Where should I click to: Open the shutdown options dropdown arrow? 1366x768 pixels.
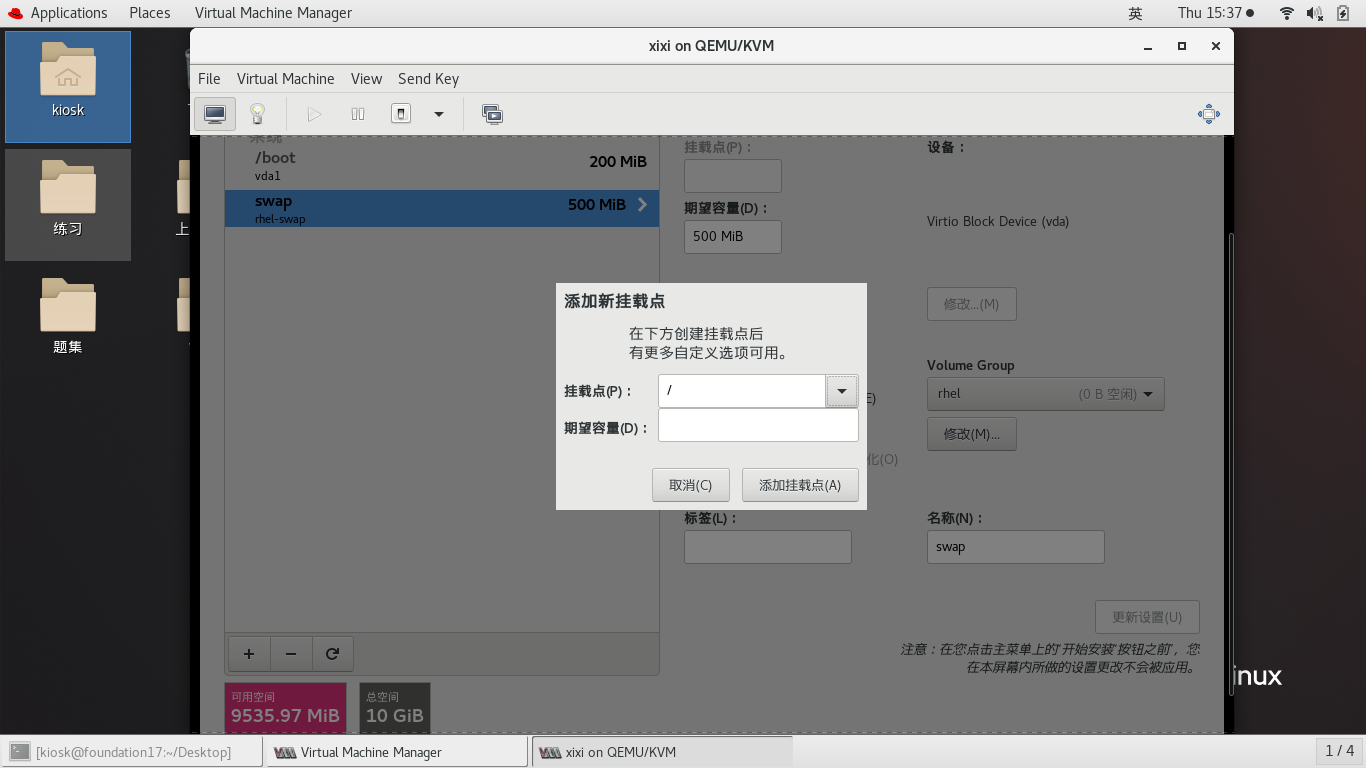437,113
